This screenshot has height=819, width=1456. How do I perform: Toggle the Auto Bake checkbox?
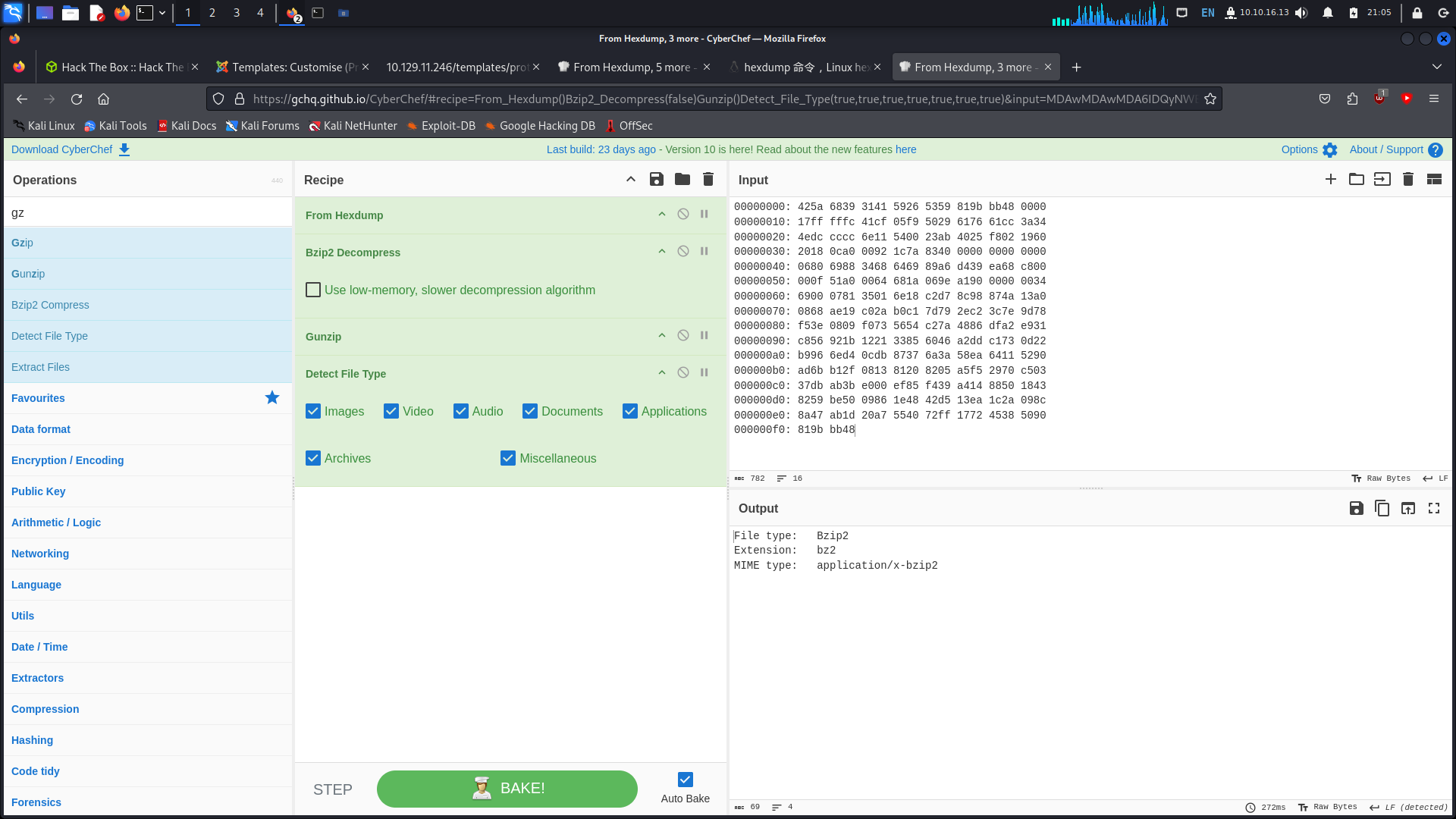pyautogui.click(x=686, y=780)
